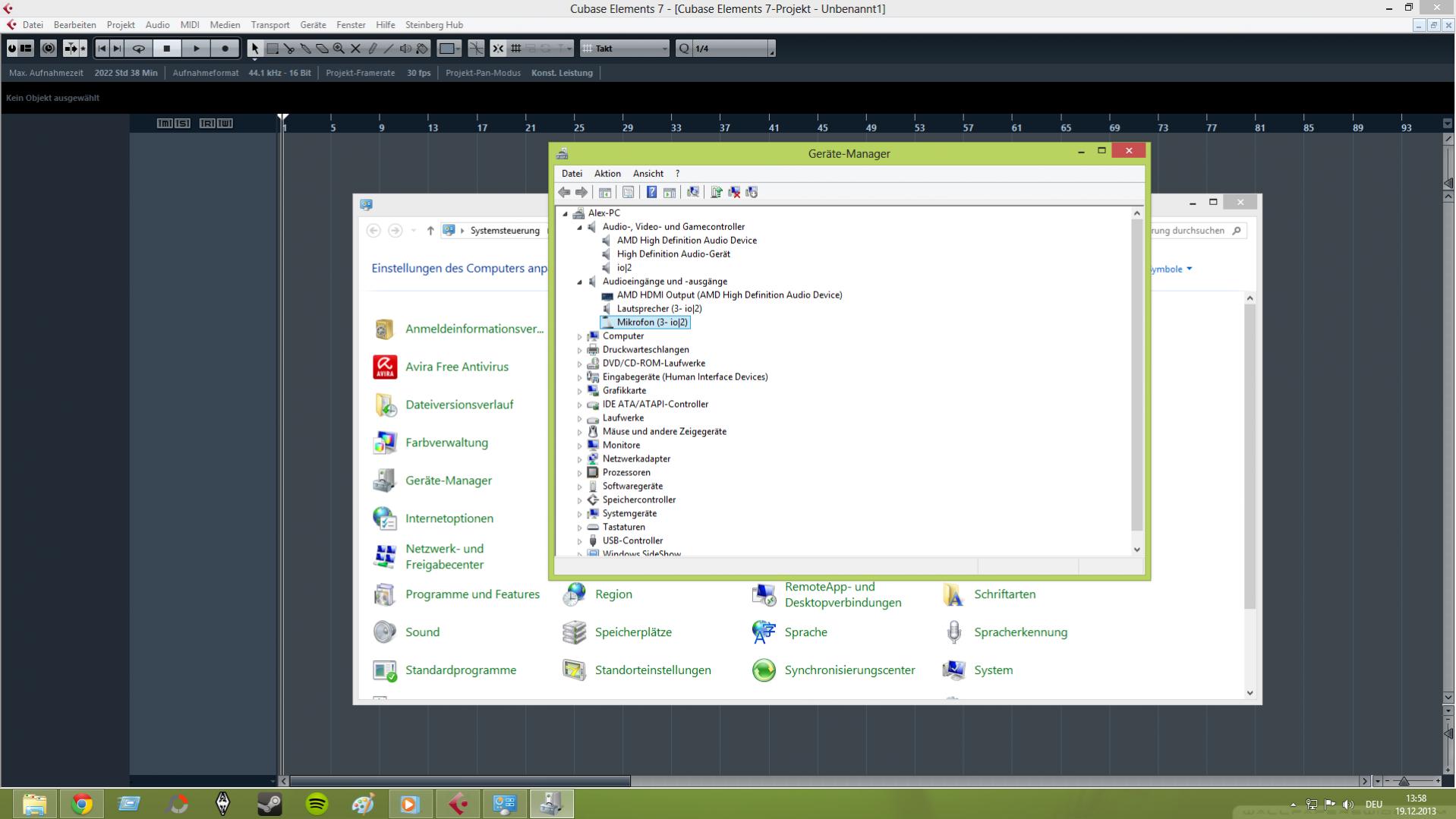The width and height of the screenshot is (1456, 819).
Task: Open Steinberg Hub menu
Action: tap(434, 25)
